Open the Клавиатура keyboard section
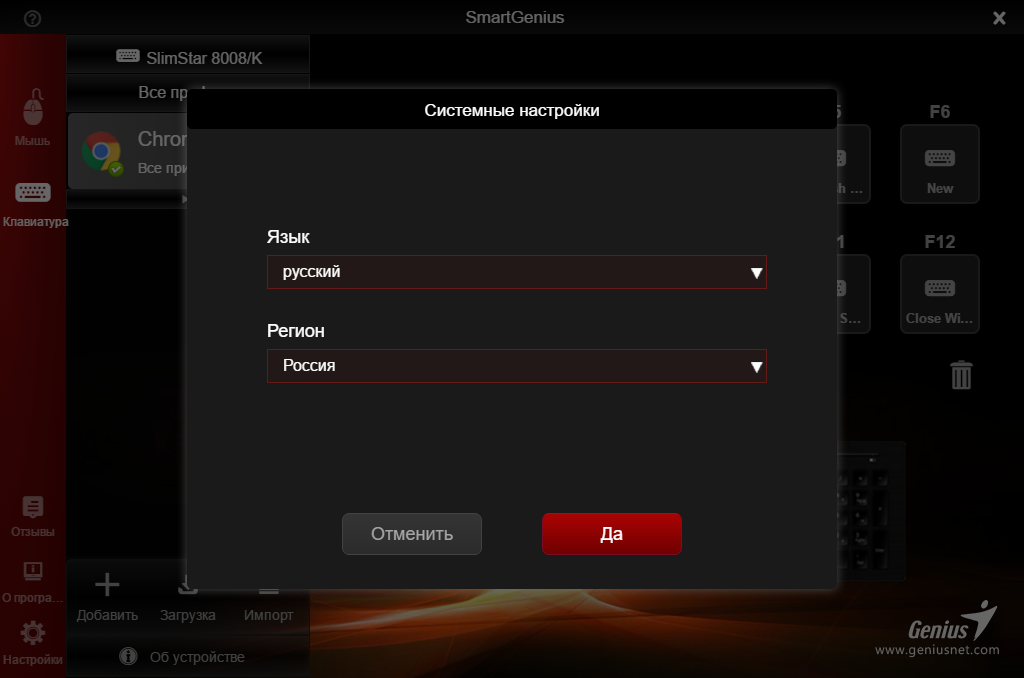Screen dimensions: 1024x678 pos(33,204)
